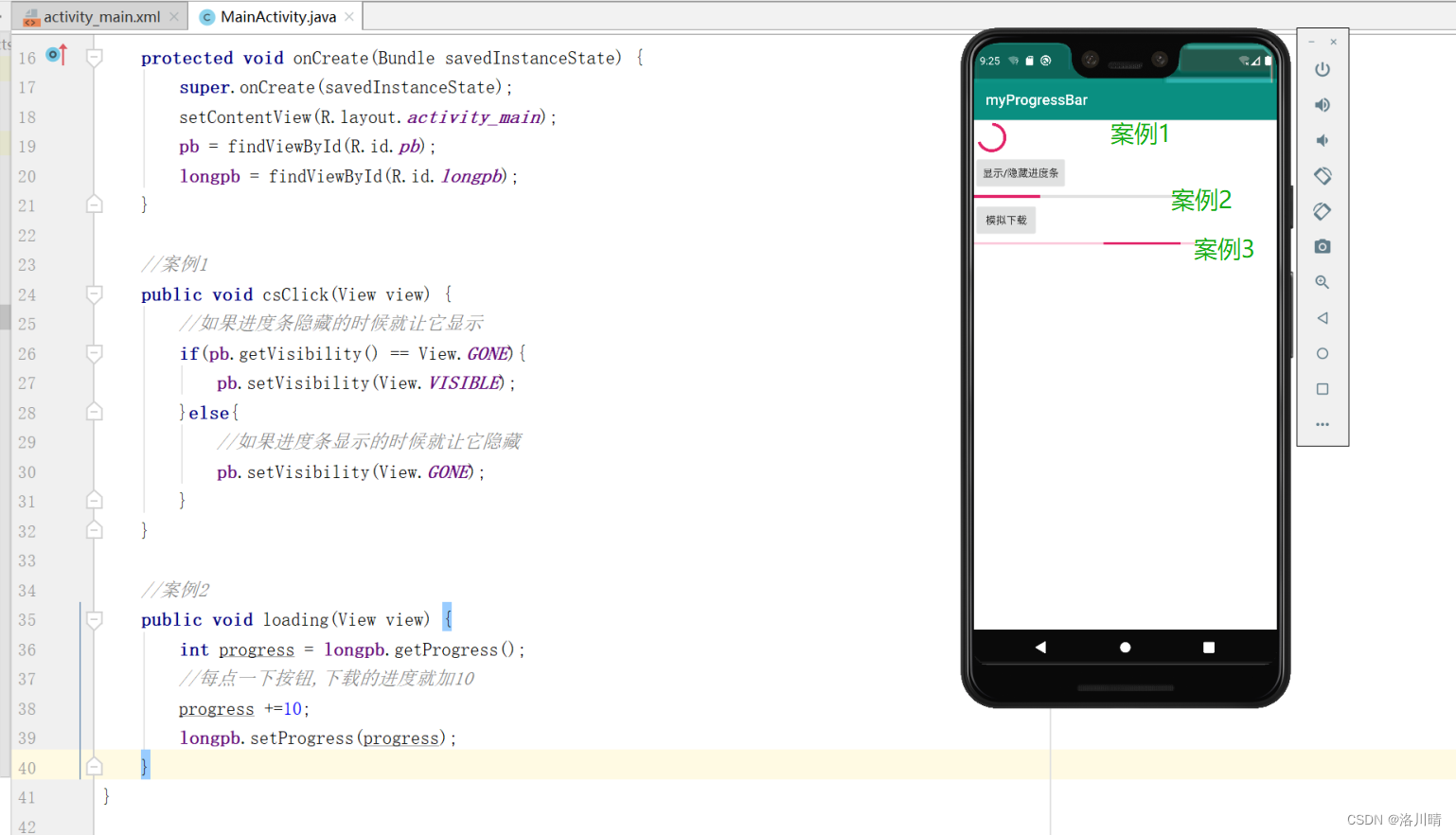Screen dimensions: 1456x835
Task: Tap the Android back navigation triangle
Action: (x=1040, y=647)
